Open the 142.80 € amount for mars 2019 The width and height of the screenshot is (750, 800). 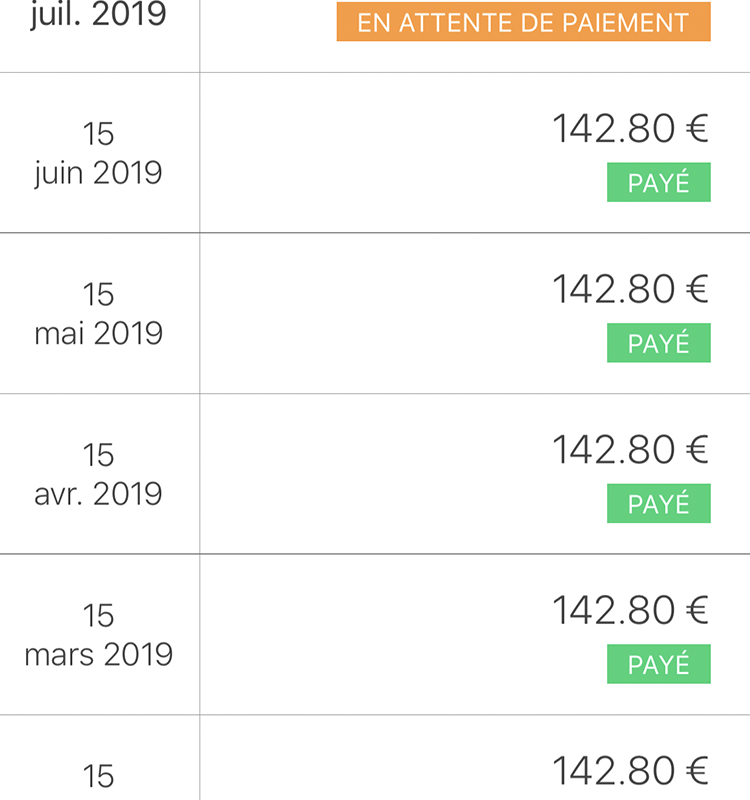(631, 611)
